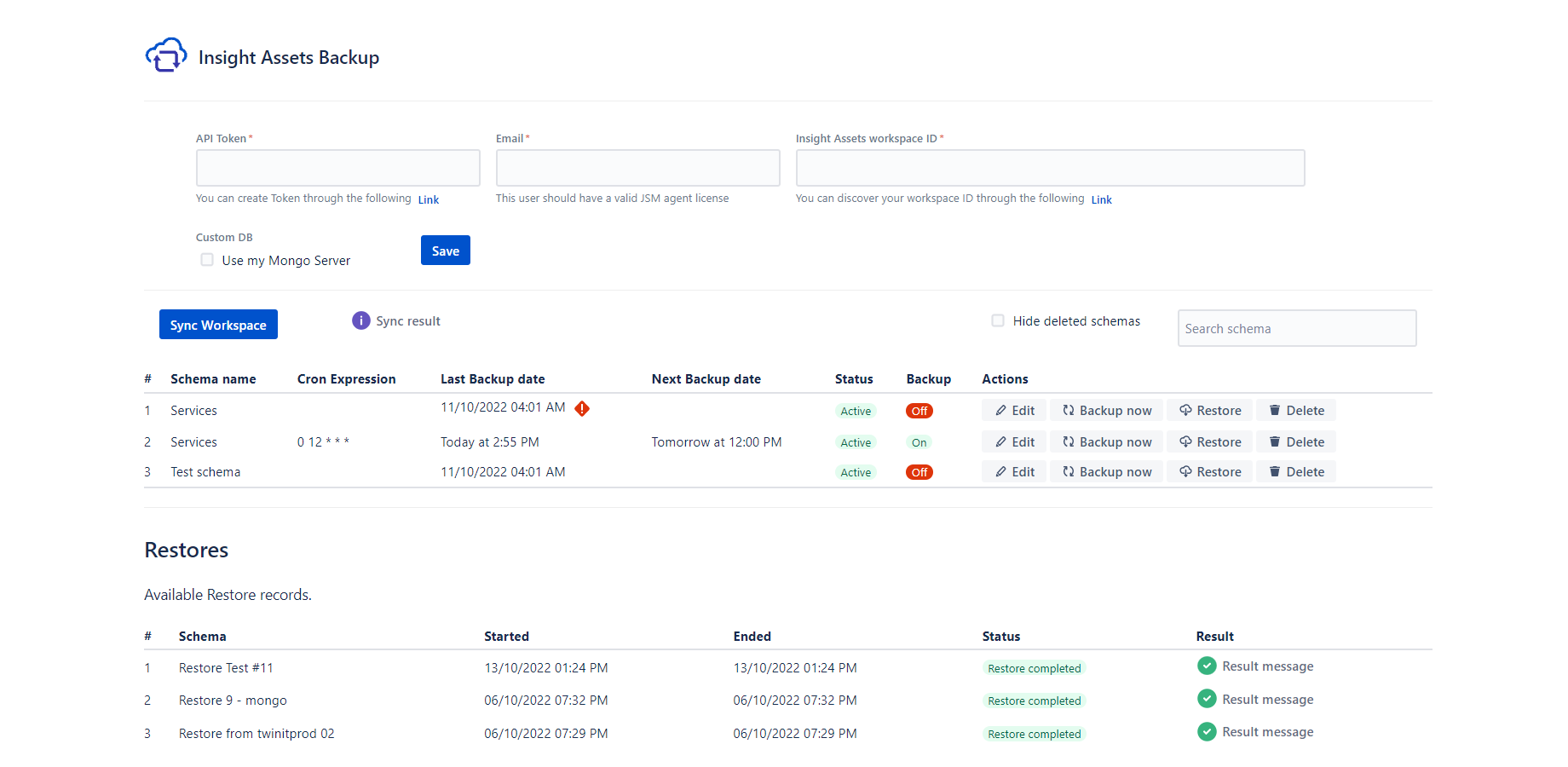This screenshot has width=1568, height=767.
Task: Open Result message for Restore from twinitprod 02
Action: [x=1268, y=732]
